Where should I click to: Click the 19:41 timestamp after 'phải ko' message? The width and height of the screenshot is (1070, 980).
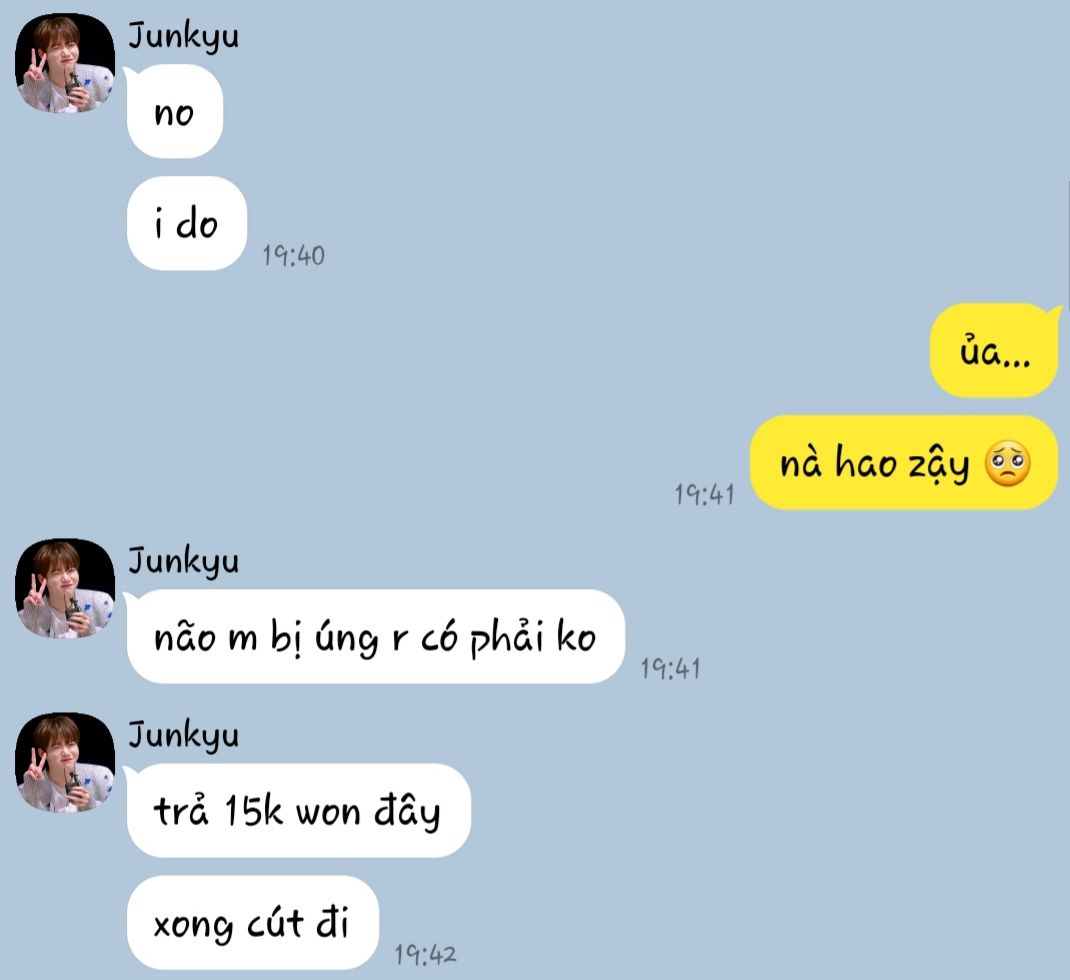coord(670,669)
